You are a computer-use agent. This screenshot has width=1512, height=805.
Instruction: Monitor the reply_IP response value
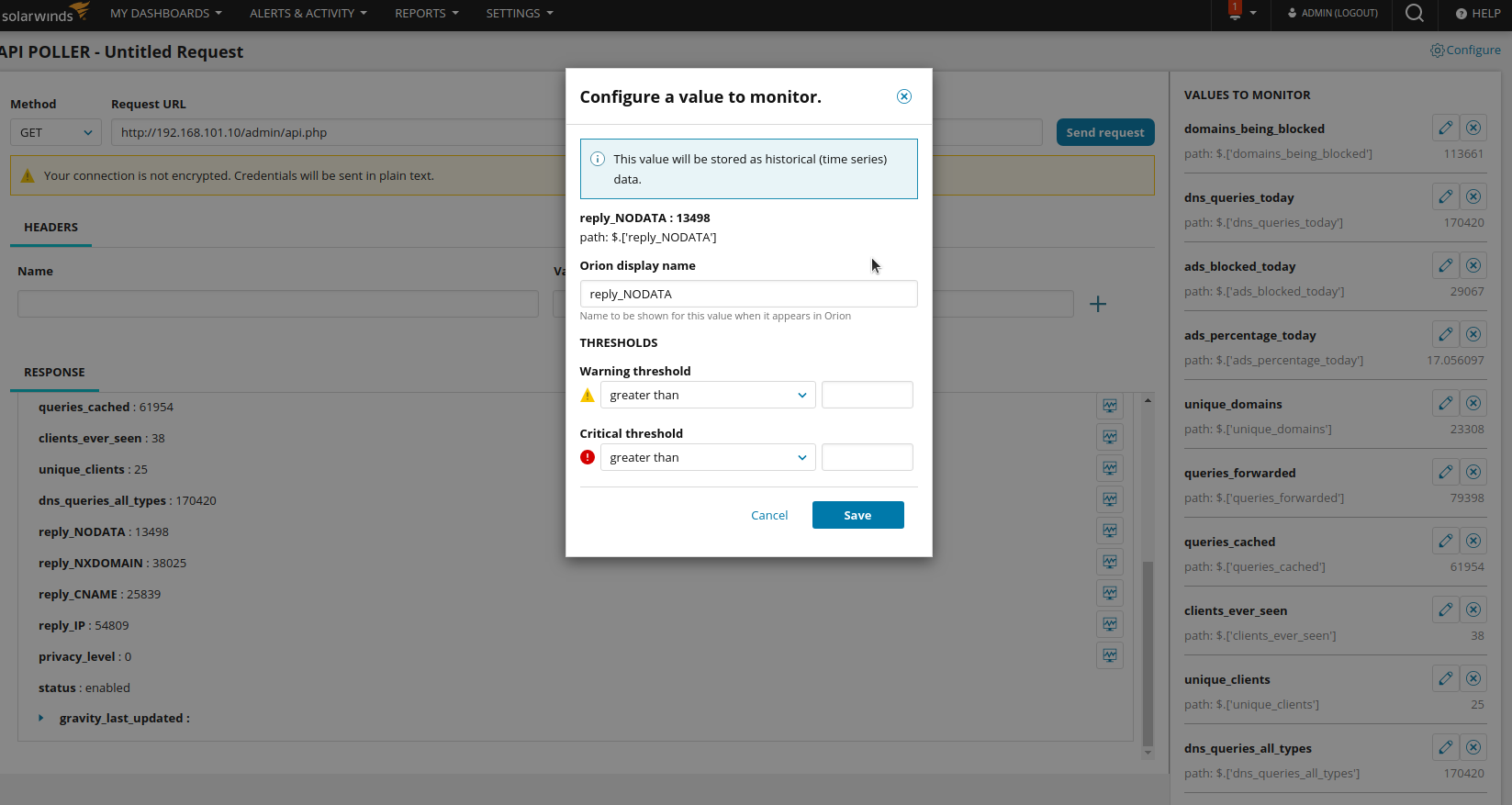coord(1110,624)
